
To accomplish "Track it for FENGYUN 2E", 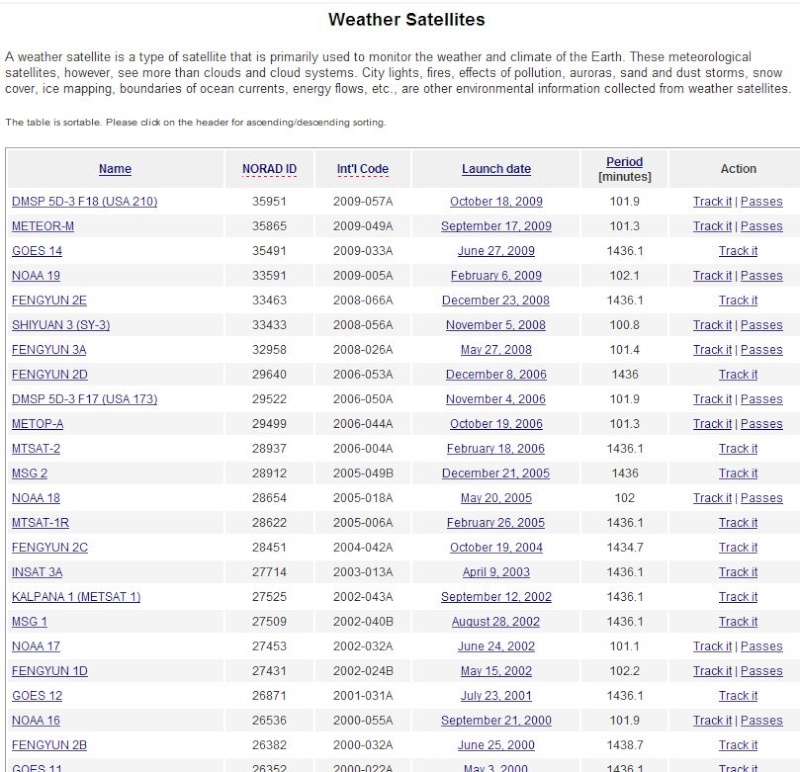I will point(738,301).
